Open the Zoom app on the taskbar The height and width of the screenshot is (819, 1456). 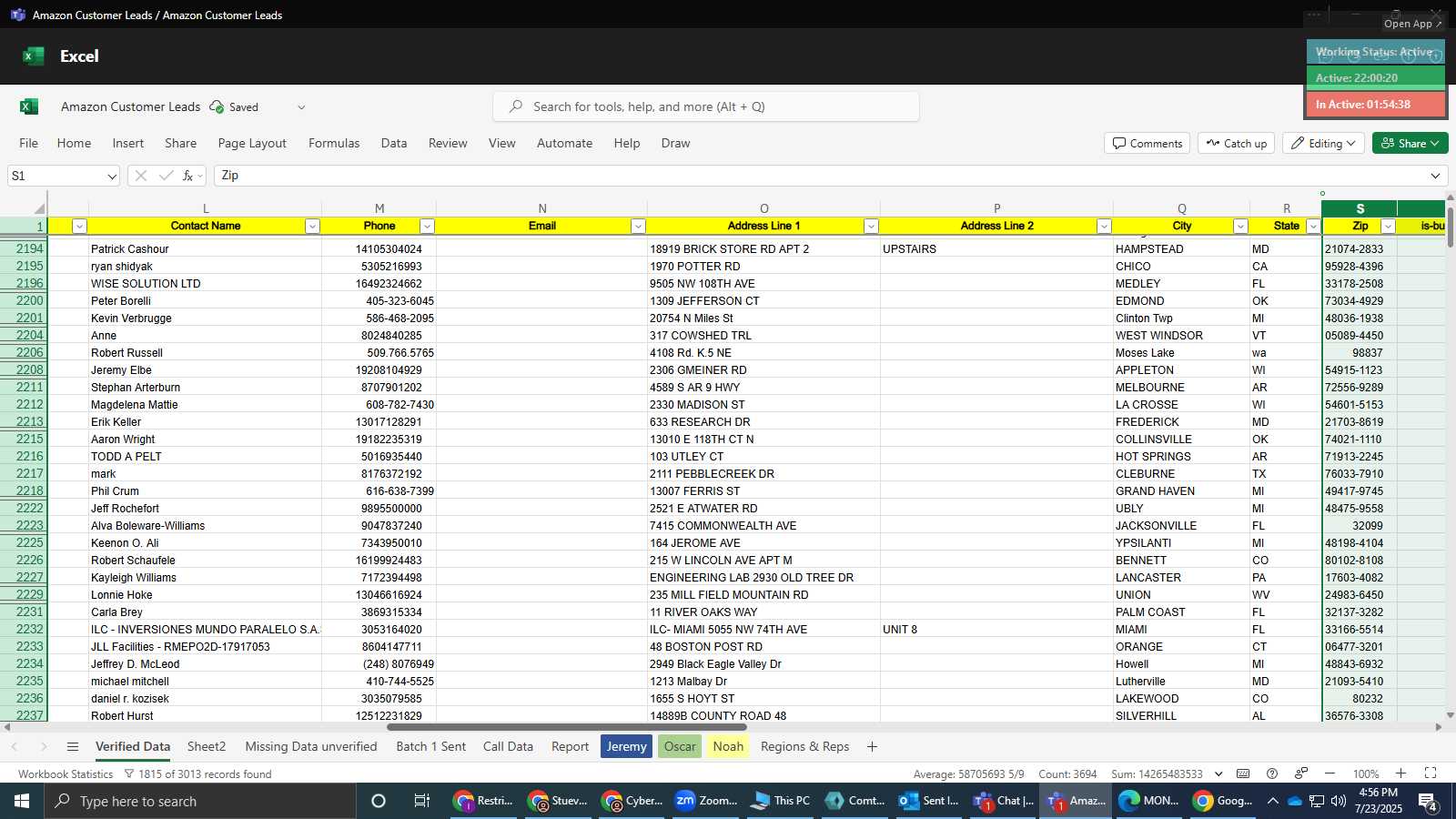(706, 801)
